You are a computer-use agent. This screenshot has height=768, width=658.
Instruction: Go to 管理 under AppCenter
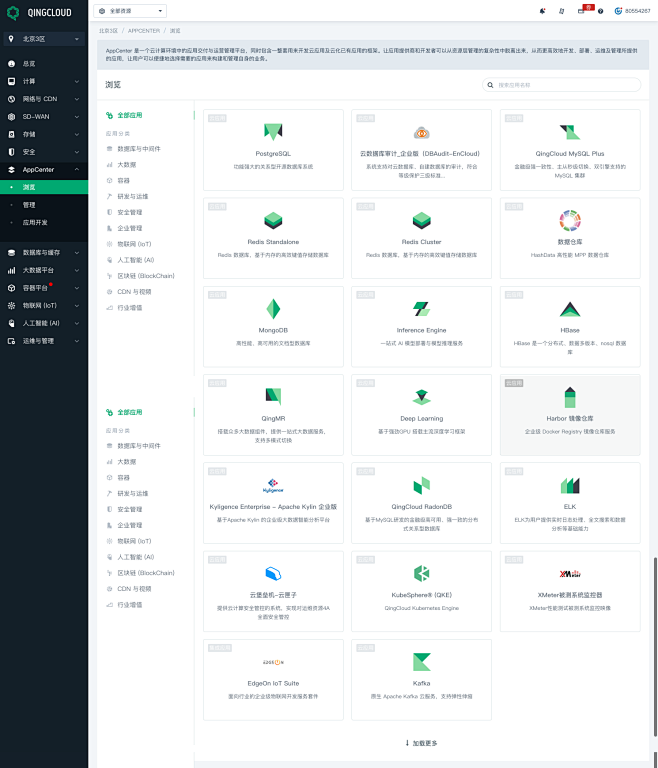pyautogui.click(x=29, y=204)
